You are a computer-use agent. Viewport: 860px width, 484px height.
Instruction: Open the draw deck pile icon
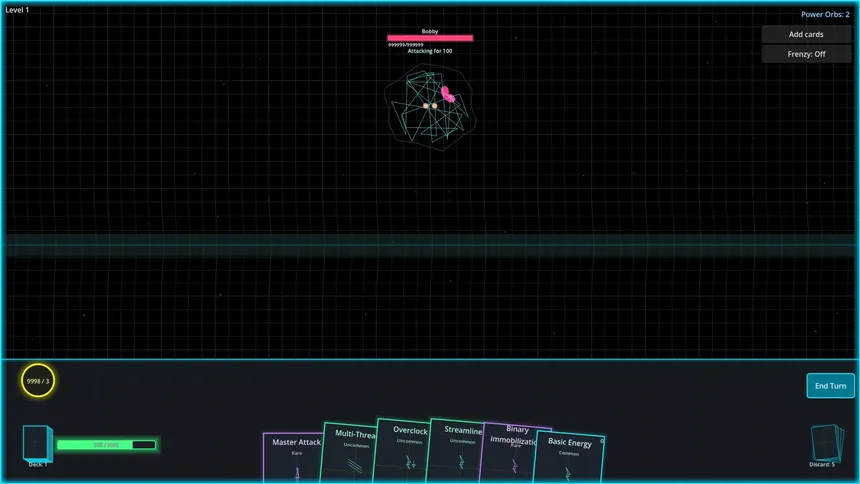point(36,442)
